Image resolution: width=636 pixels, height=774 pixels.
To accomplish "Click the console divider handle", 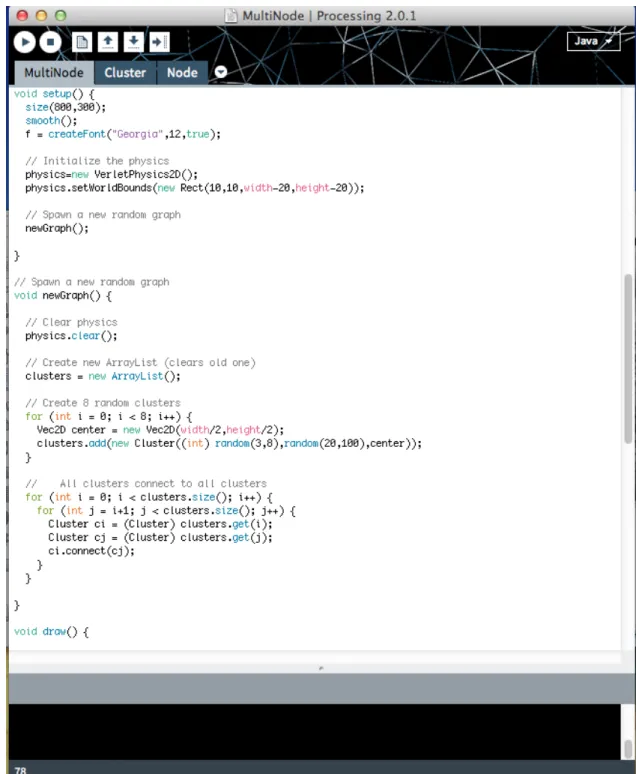I will [321, 668].
